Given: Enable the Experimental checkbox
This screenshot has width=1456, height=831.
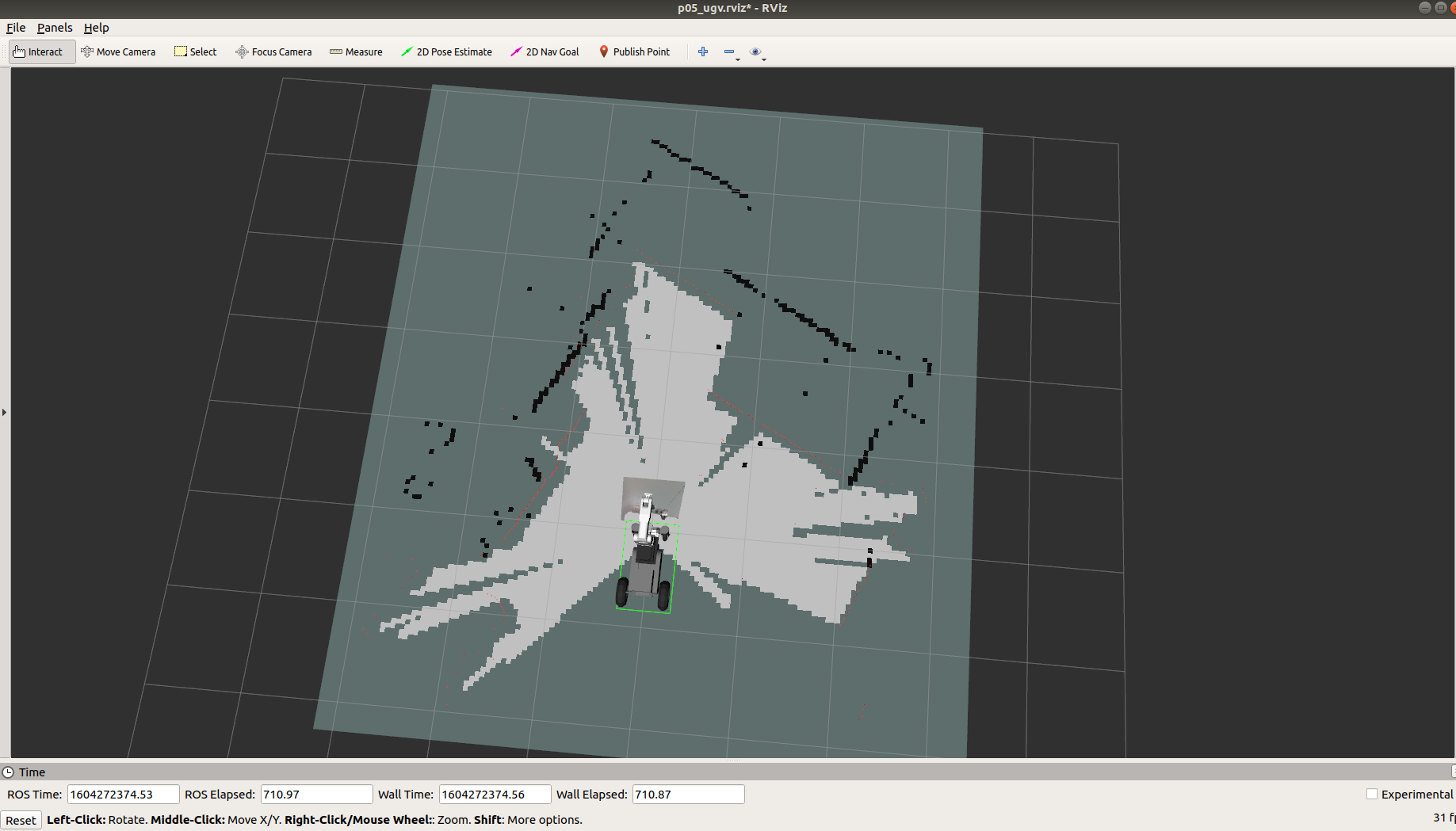Looking at the screenshot, I should [x=1372, y=794].
